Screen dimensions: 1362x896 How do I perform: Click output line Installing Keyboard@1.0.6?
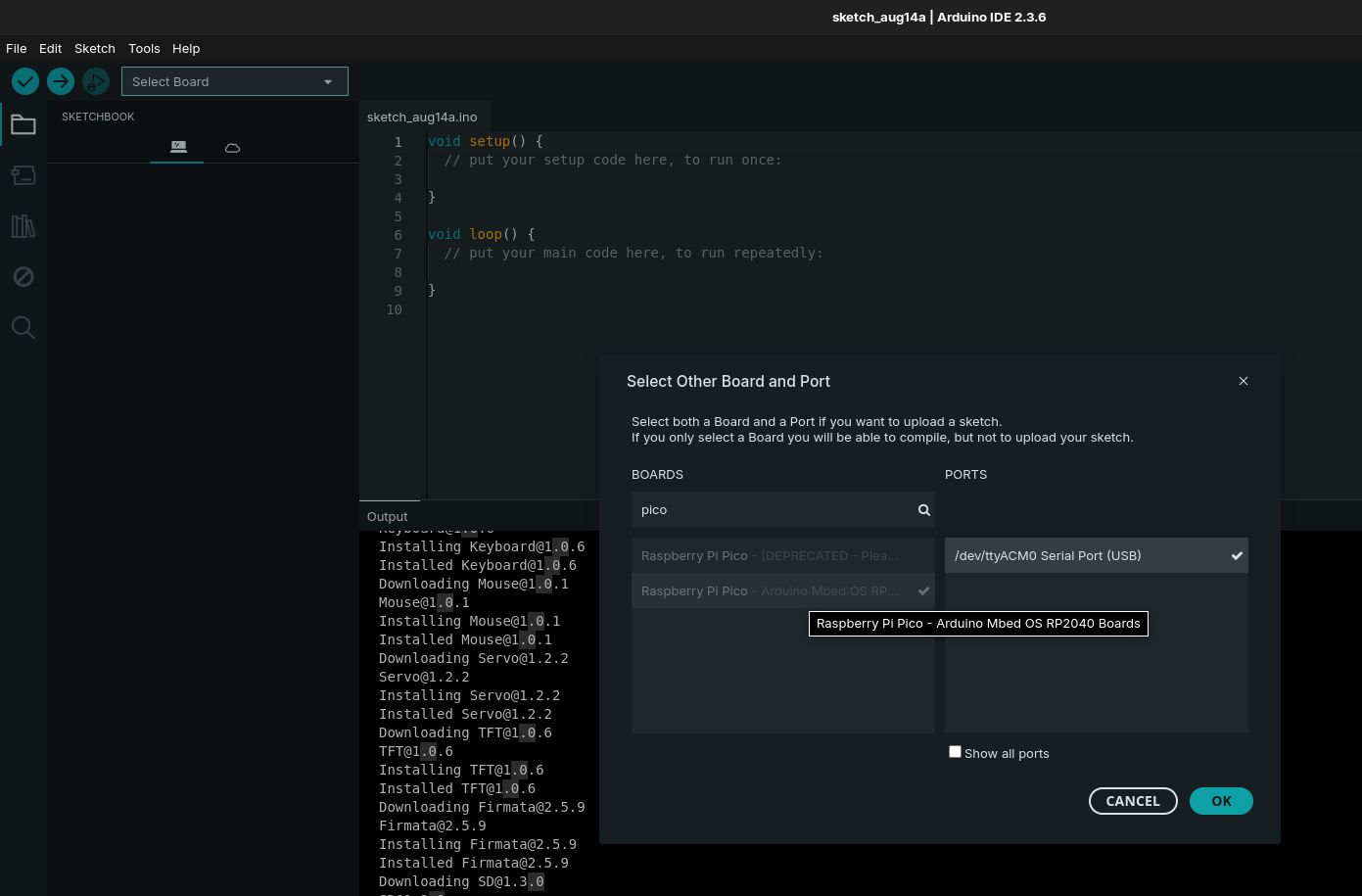[482, 546]
